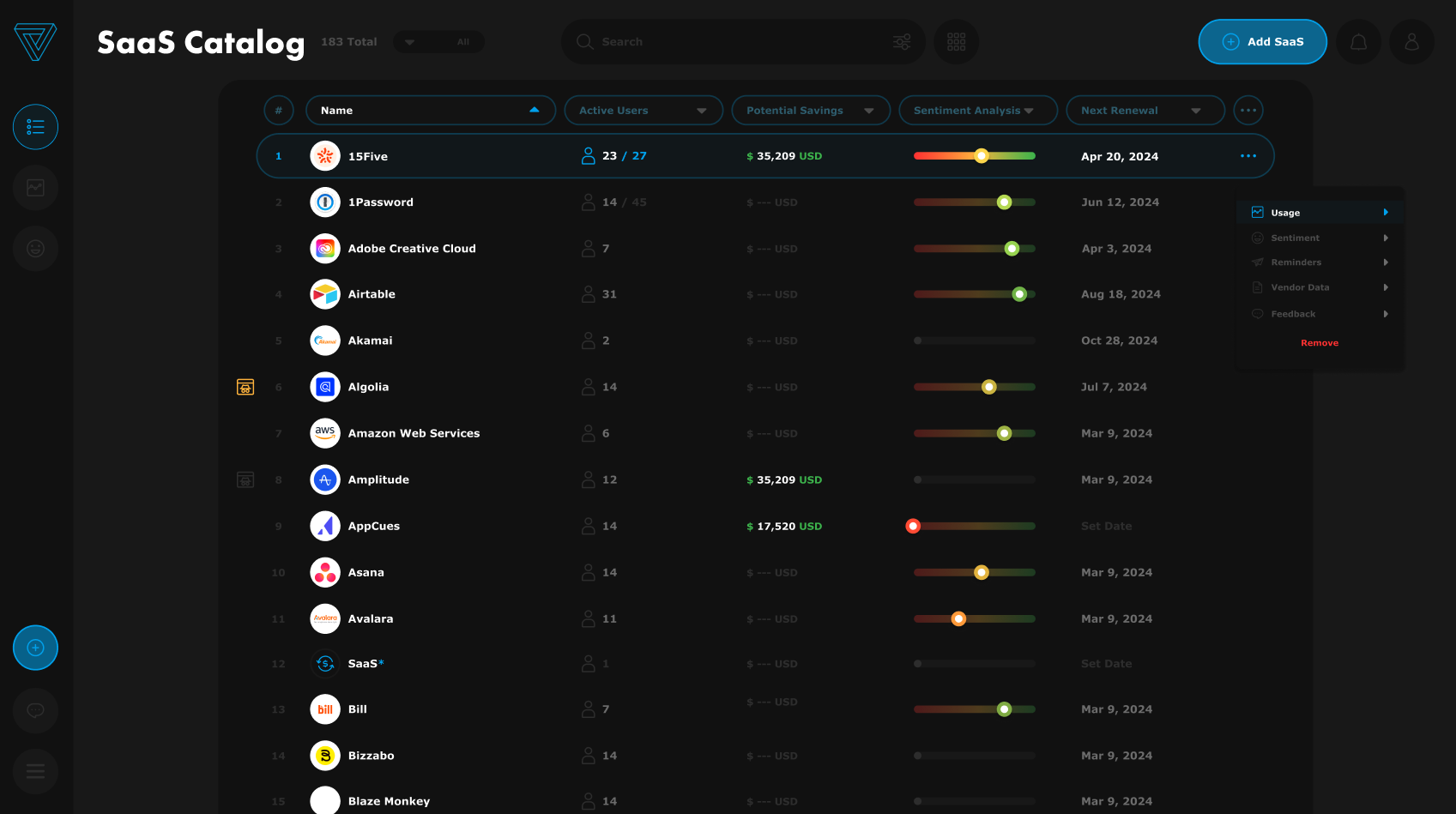Click the Akamai row name
This screenshot has height=814, width=1456.
(370, 341)
